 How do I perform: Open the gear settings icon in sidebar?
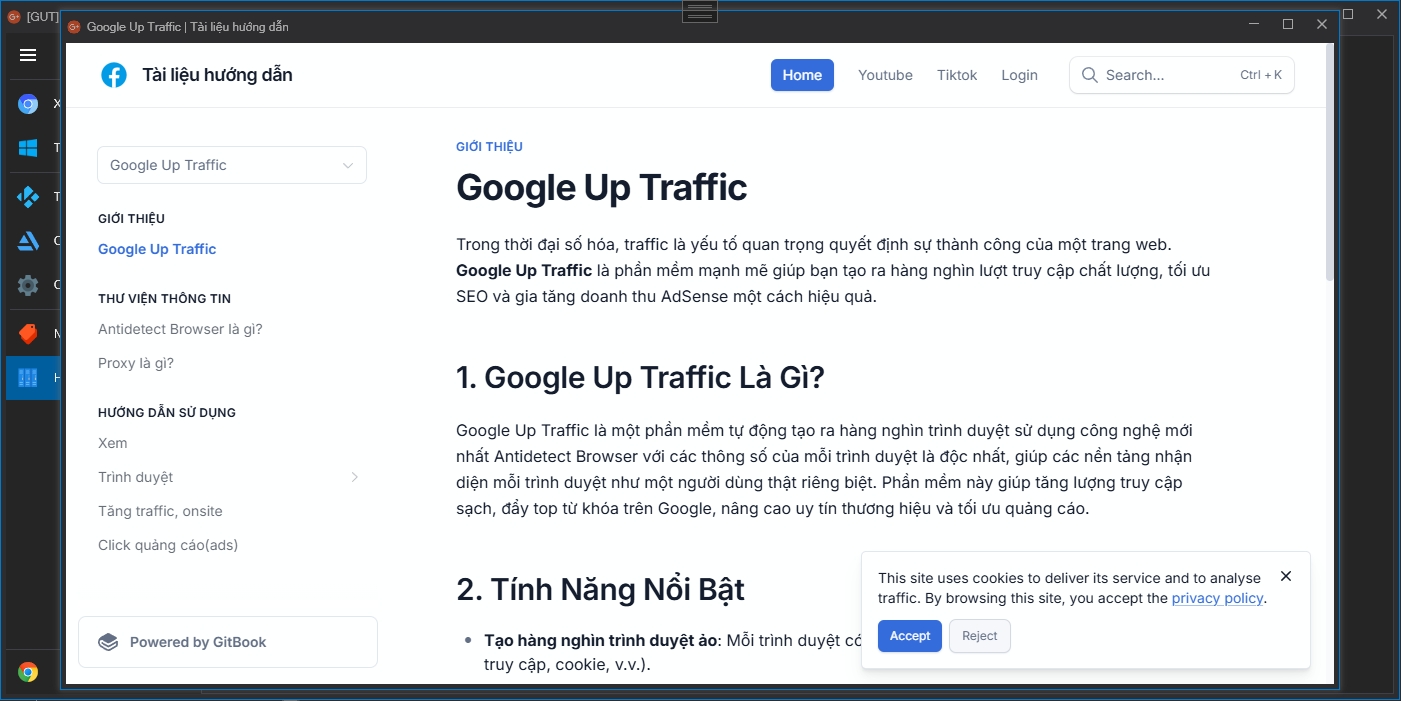tap(28, 286)
